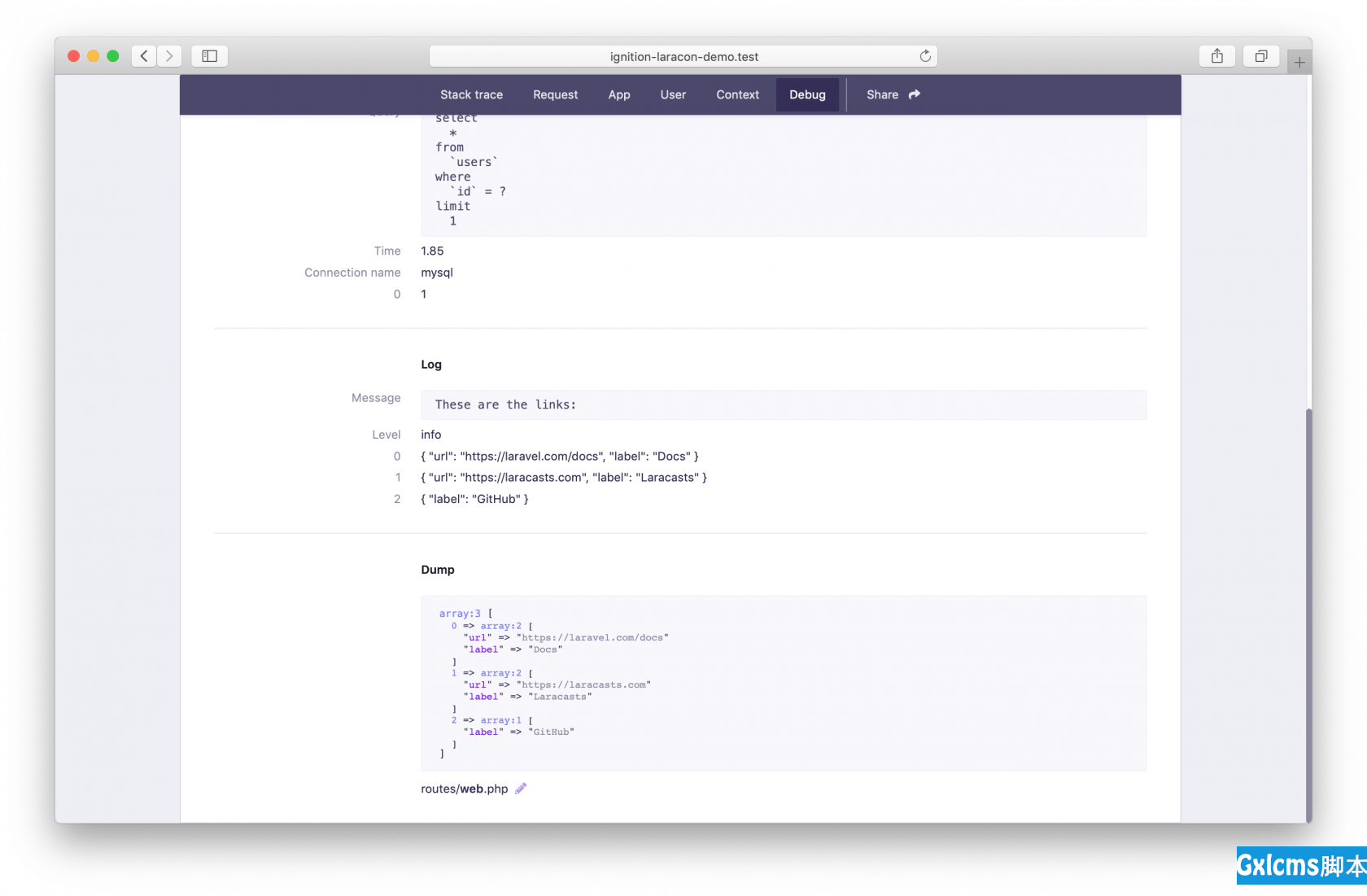The width and height of the screenshot is (1367, 896).
Task: Click the address bar showing ignition-laracon-demo.test
Action: (x=683, y=56)
